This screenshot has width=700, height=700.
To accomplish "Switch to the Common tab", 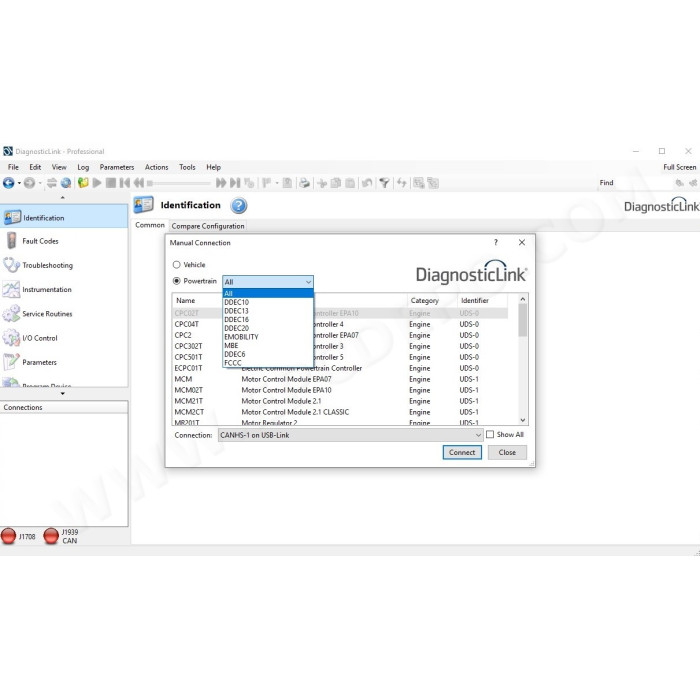I will tap(150, 225).
